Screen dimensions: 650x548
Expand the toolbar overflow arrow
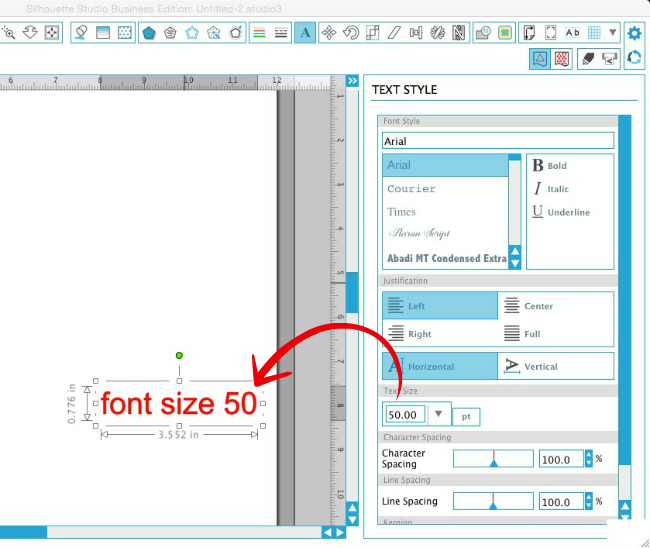pyautogui.click(x=613, y=32)
